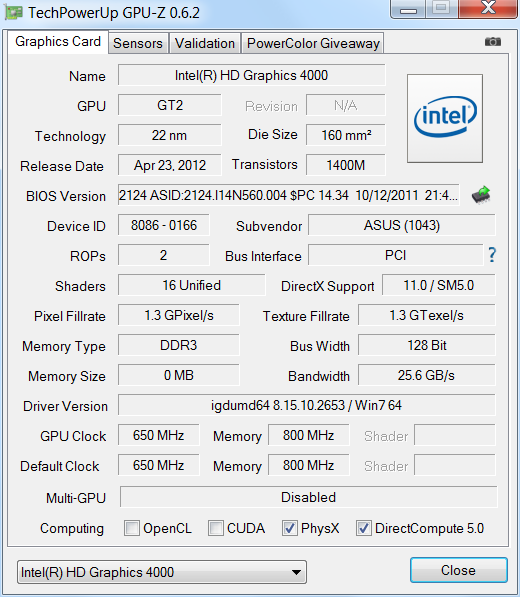The width and height of the screenshot is (520, 597).
Task: Select the PowerColor Giveaway tab
Action: coord(313,43)
